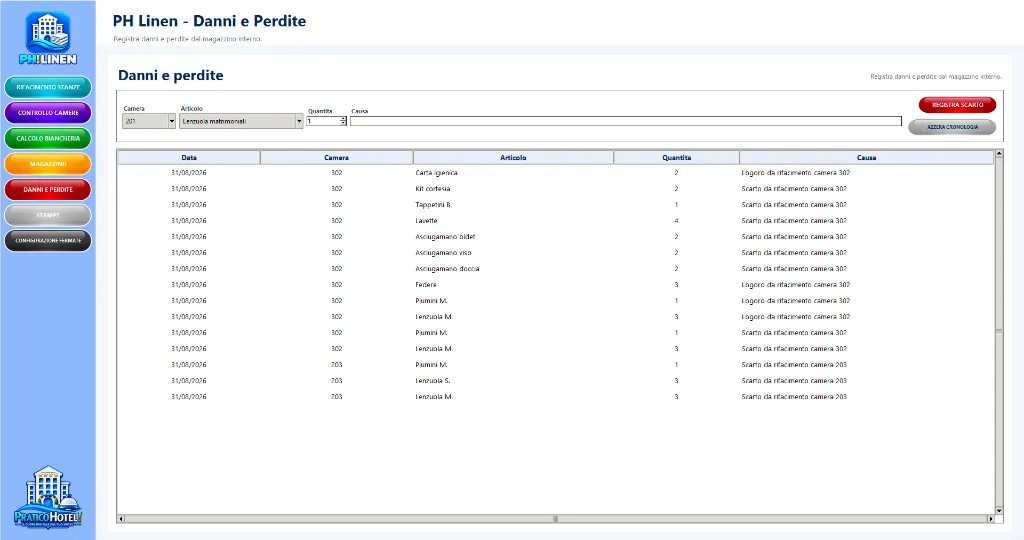
Task: Click Danni e perdite panel heading
Action: tap(170, 75)
